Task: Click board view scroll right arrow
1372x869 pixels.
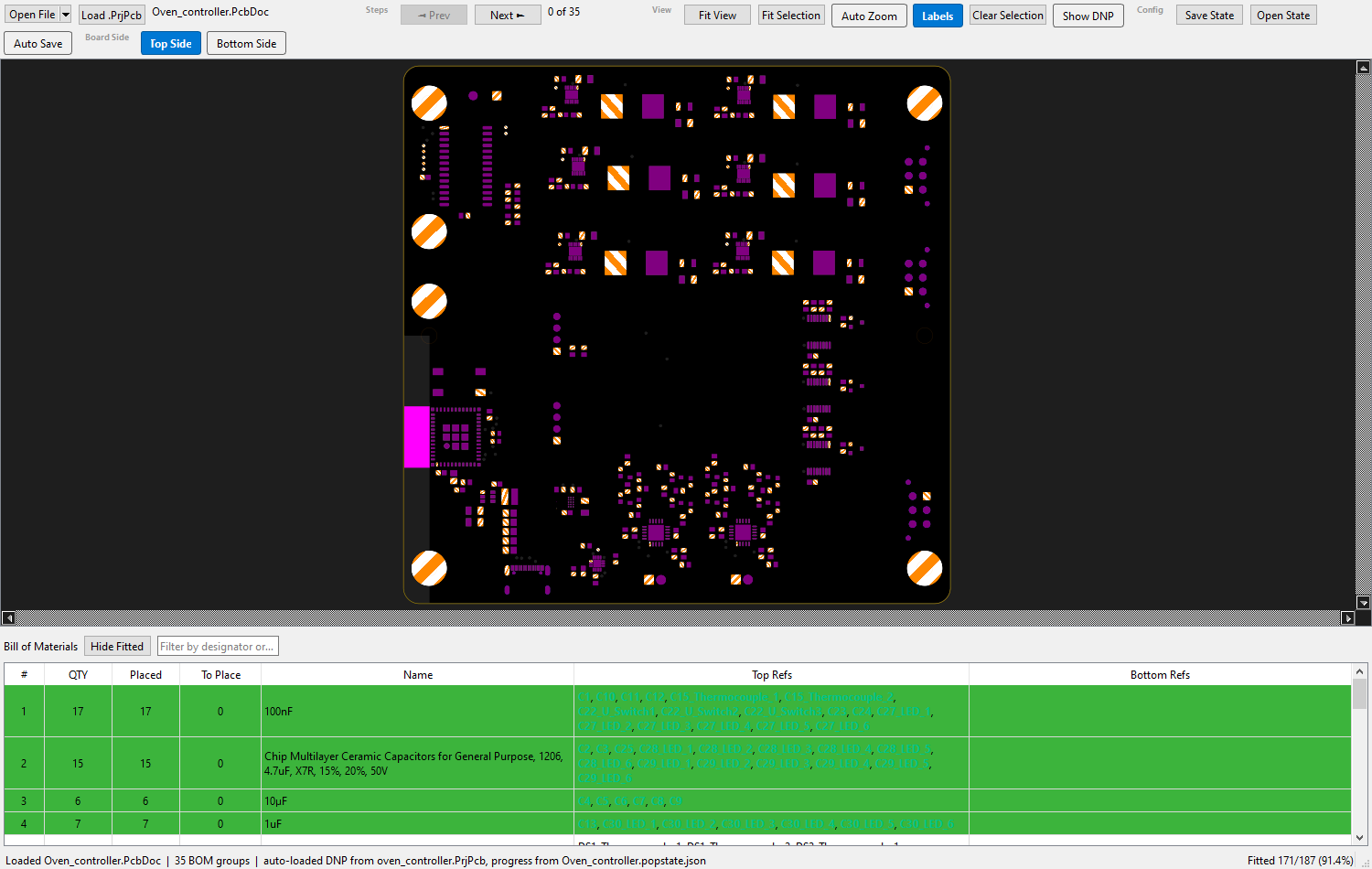Action: 1347,617
